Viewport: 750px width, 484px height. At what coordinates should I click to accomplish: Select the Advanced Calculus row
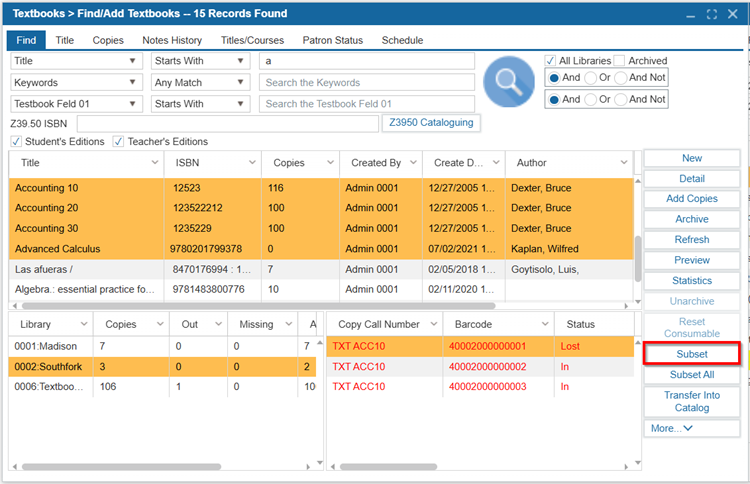pos(321,249)
